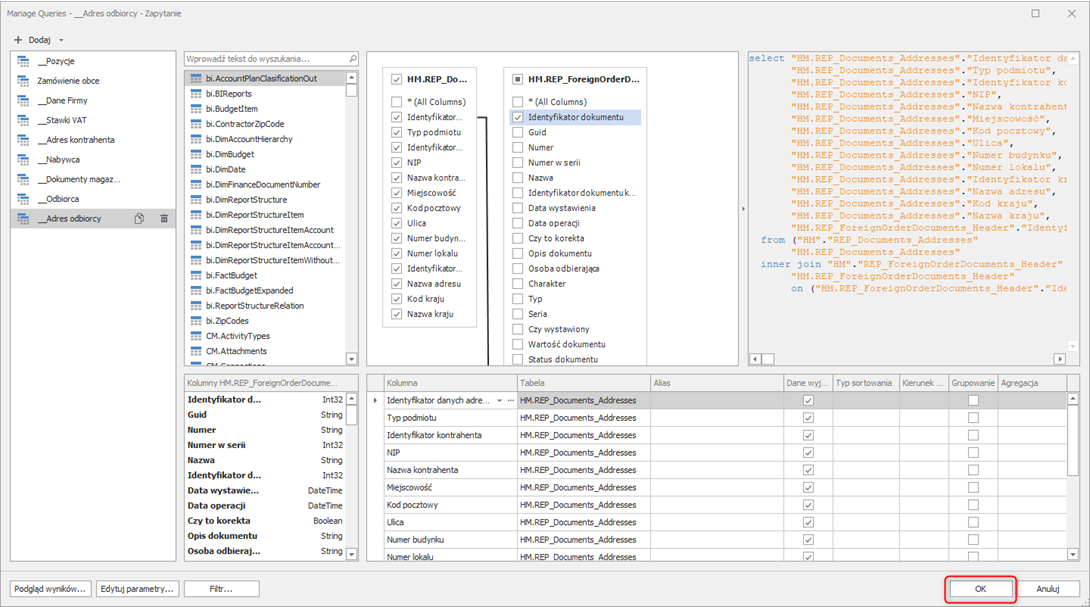This screenshot has width=1090, height=607.
Task: Select the bi.BudgetItem table icon
Action: pyautogui.click(x=196, y=109)
